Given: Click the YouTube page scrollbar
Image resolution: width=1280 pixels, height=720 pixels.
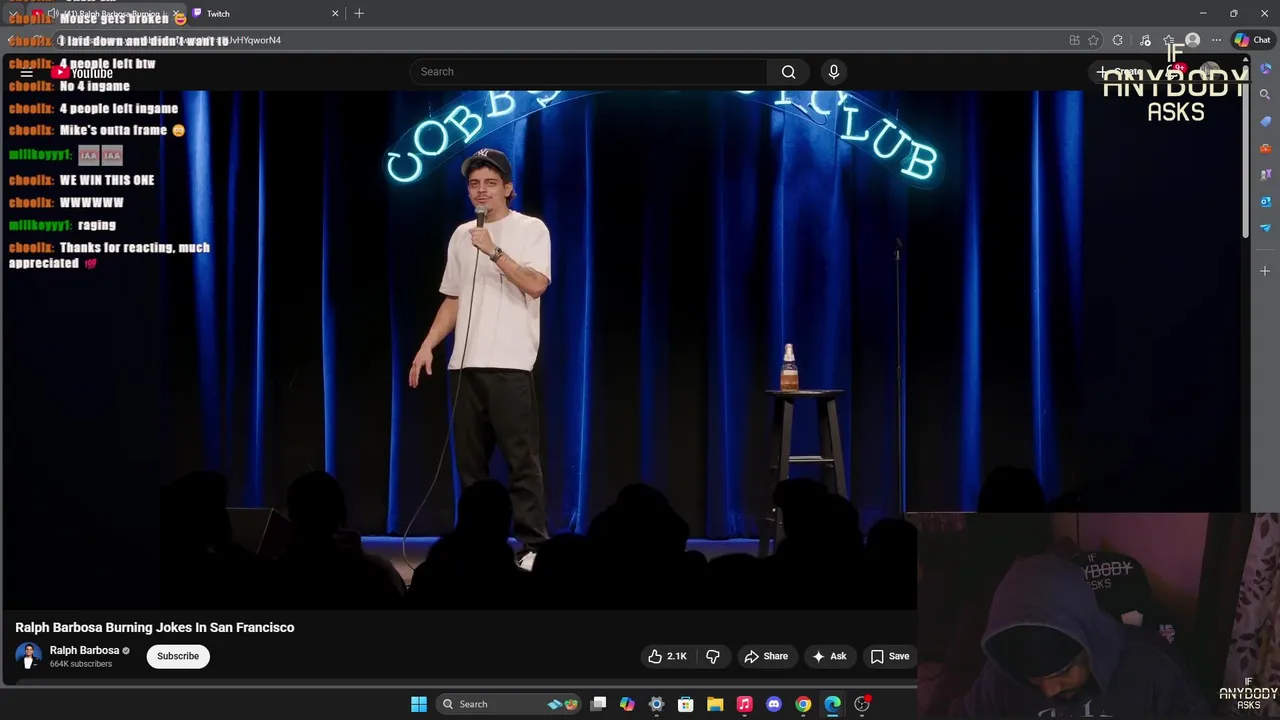Looking at the screenshot, I should pos(1245,150).
